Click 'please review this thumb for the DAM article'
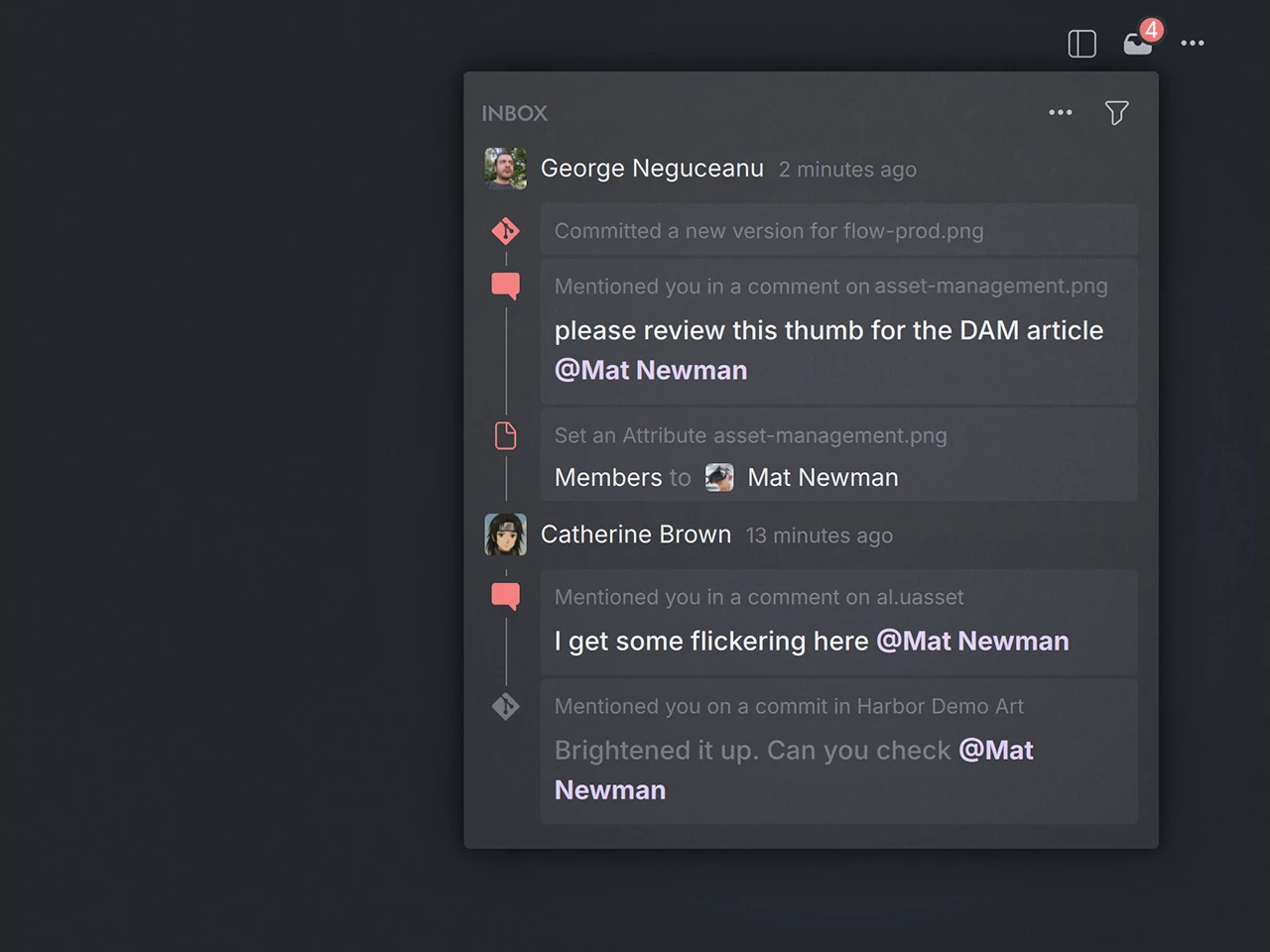The height and width of the screenshot is (952, 1270). click(x=828, y=330)
